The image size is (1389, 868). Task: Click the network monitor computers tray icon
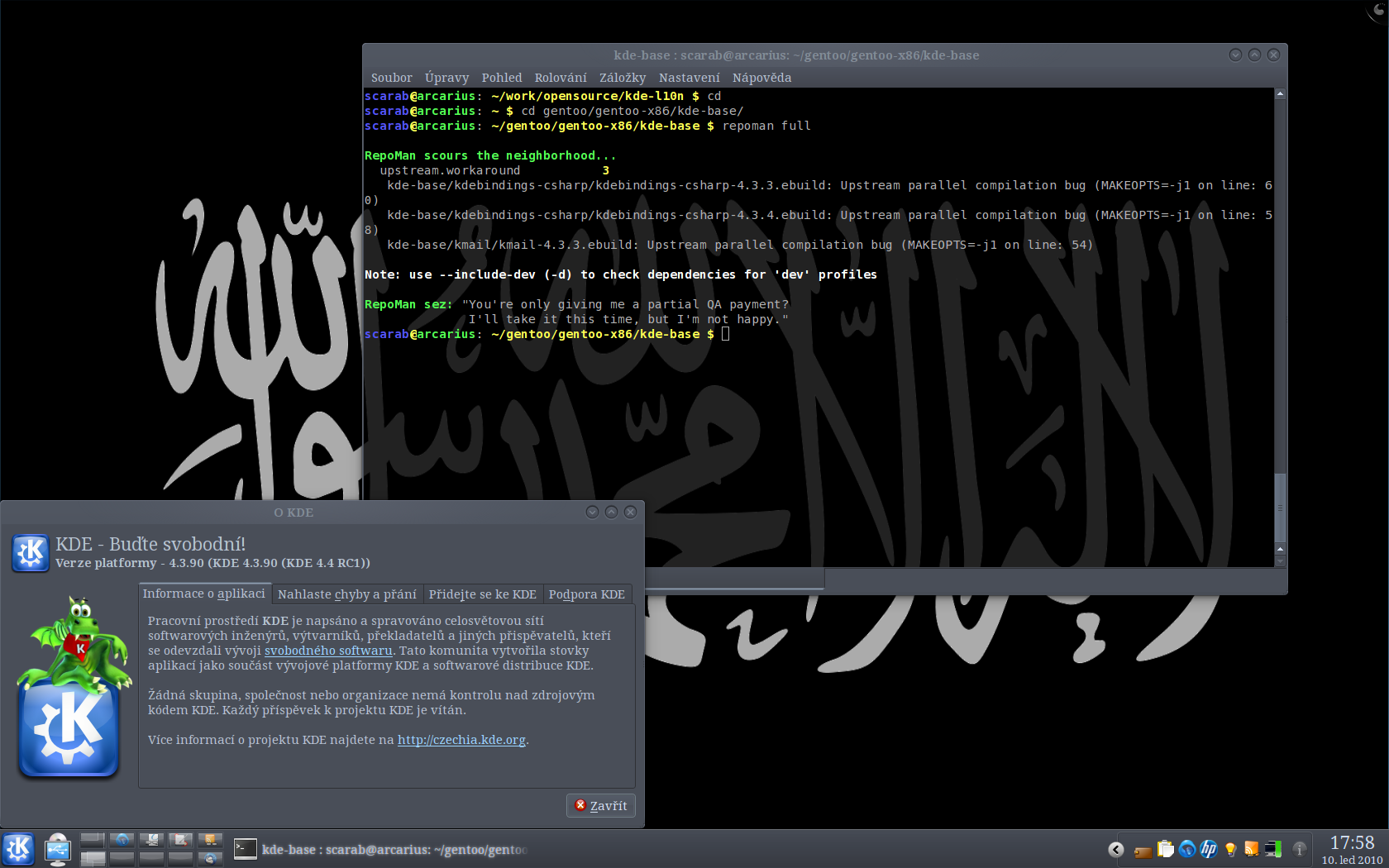1272,849
